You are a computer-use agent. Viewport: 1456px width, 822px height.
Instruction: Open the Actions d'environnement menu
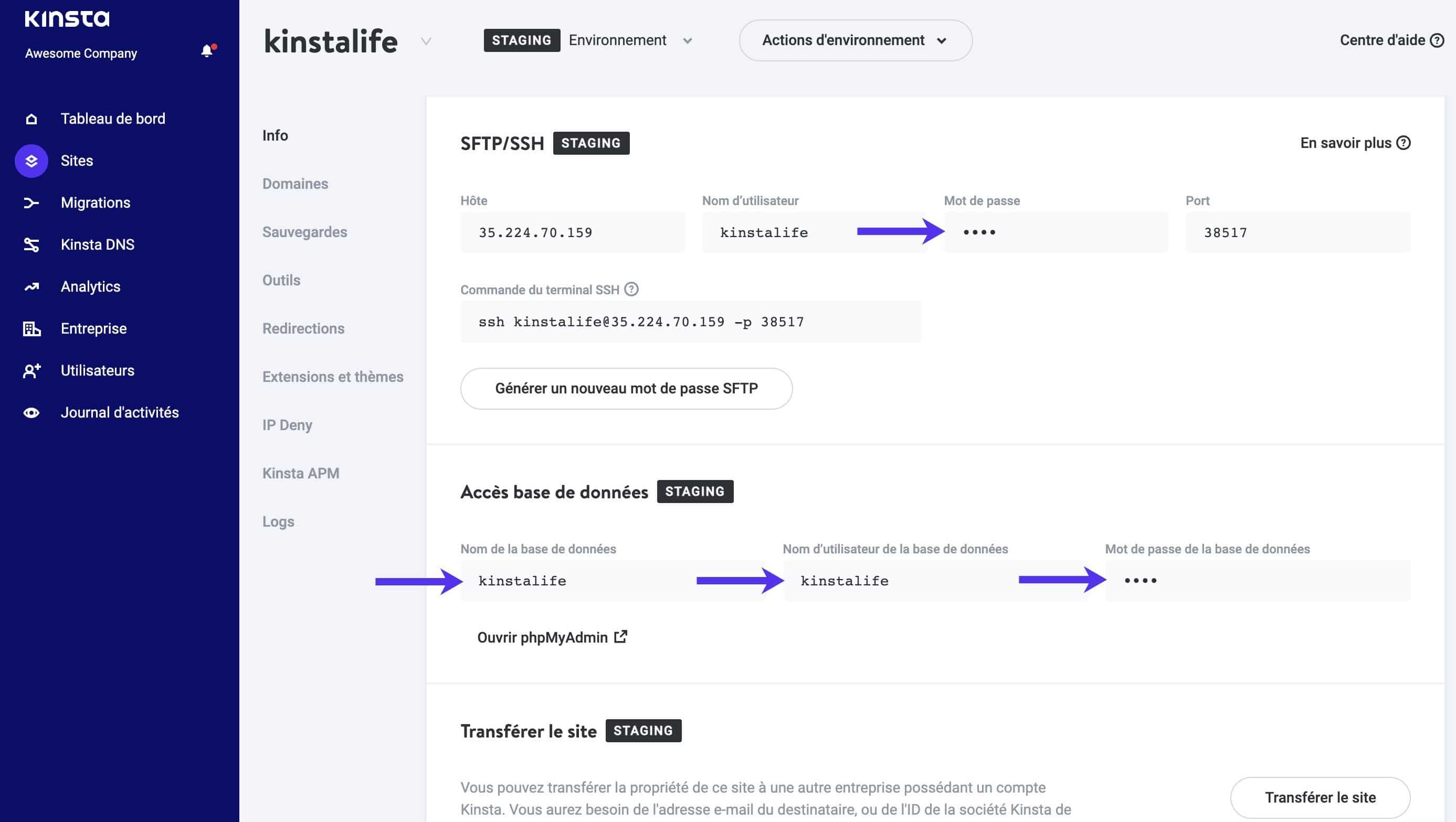pos(854,40)
